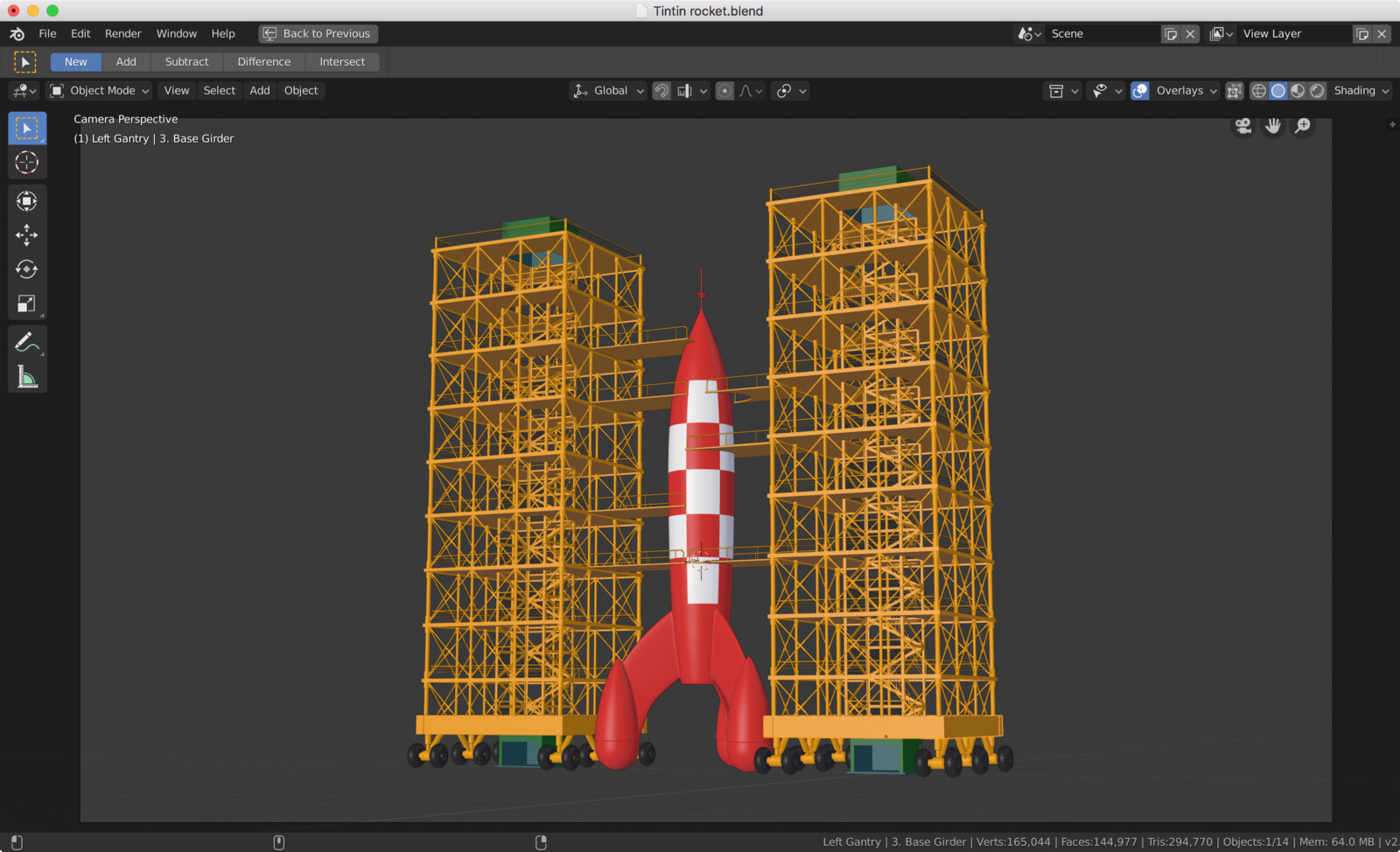Select the Select Box tool
1400x852 pixels.
pos(27,129)
